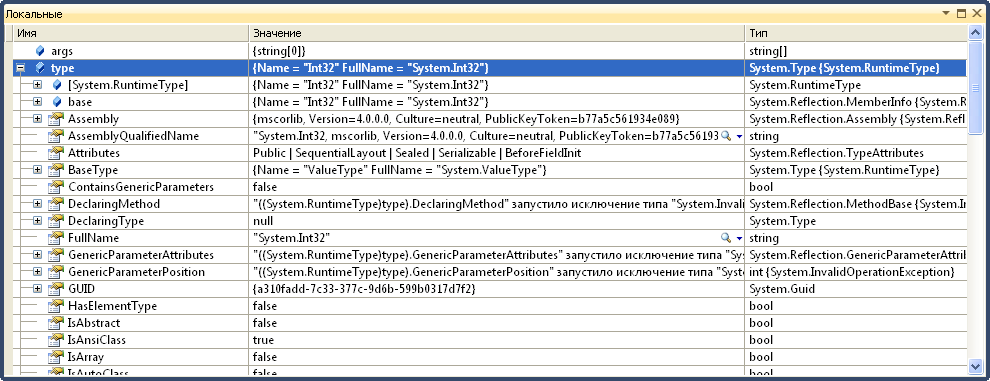Click the IsAnsiClass property icon

(x=57, y=340)
